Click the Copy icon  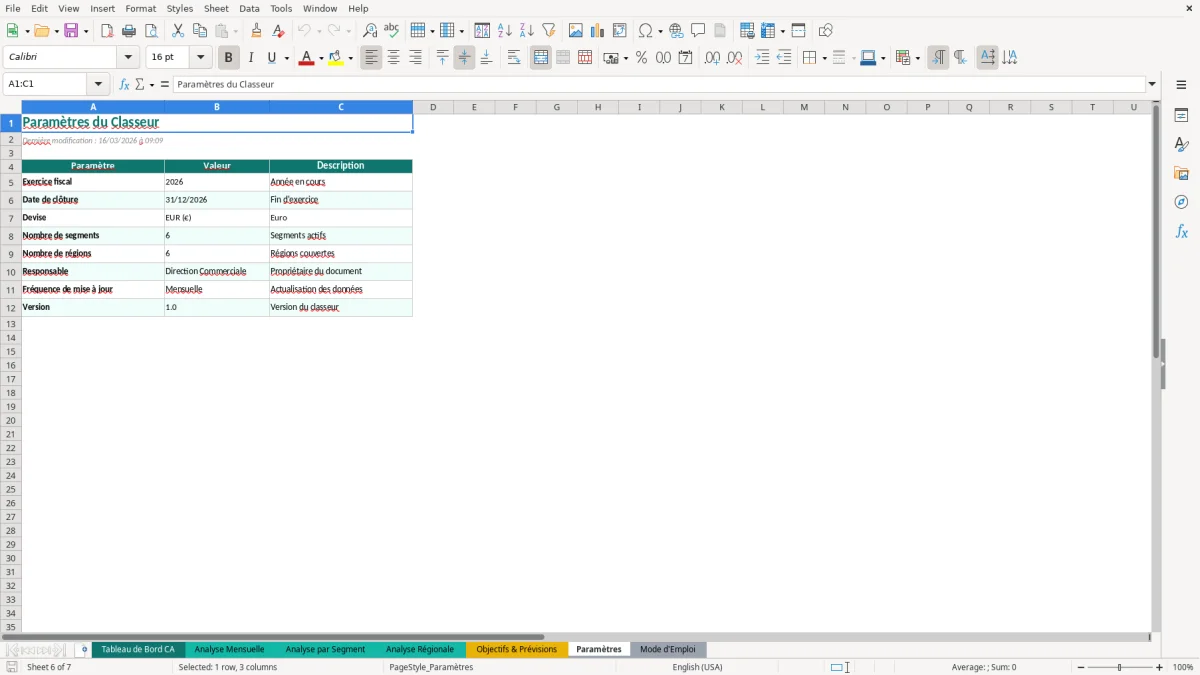tap(199, 31)
